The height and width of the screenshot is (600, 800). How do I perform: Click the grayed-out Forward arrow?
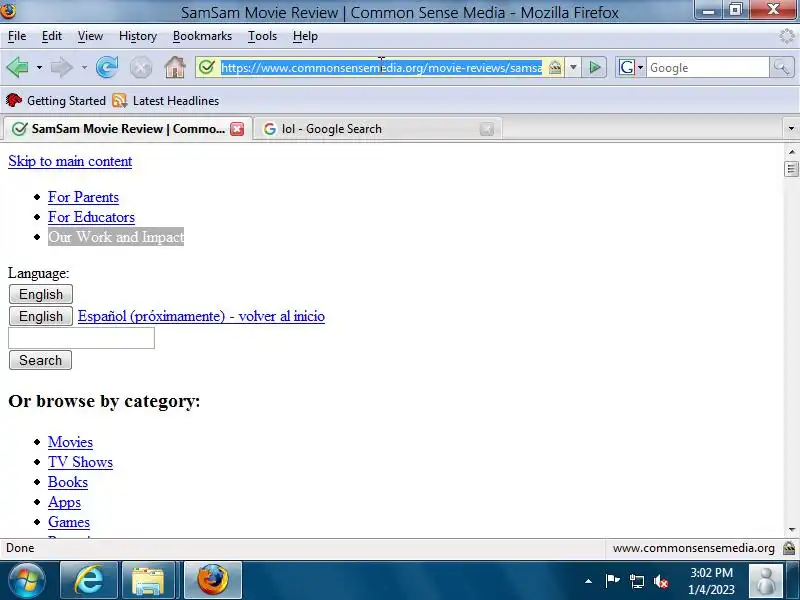pos(62,67)
